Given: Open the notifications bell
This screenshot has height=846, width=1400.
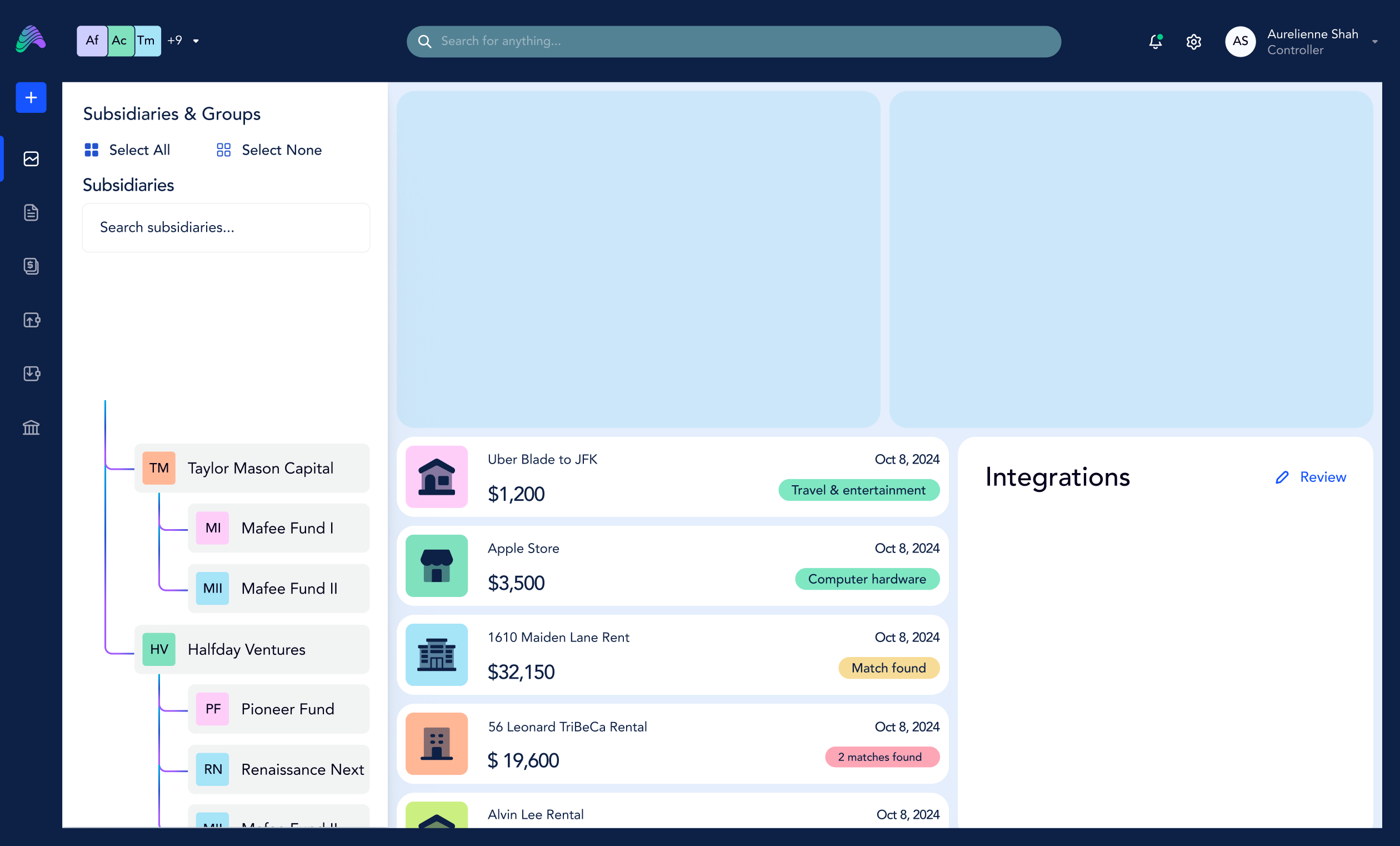Looking at the screenshot, I should pos(1155,41).
